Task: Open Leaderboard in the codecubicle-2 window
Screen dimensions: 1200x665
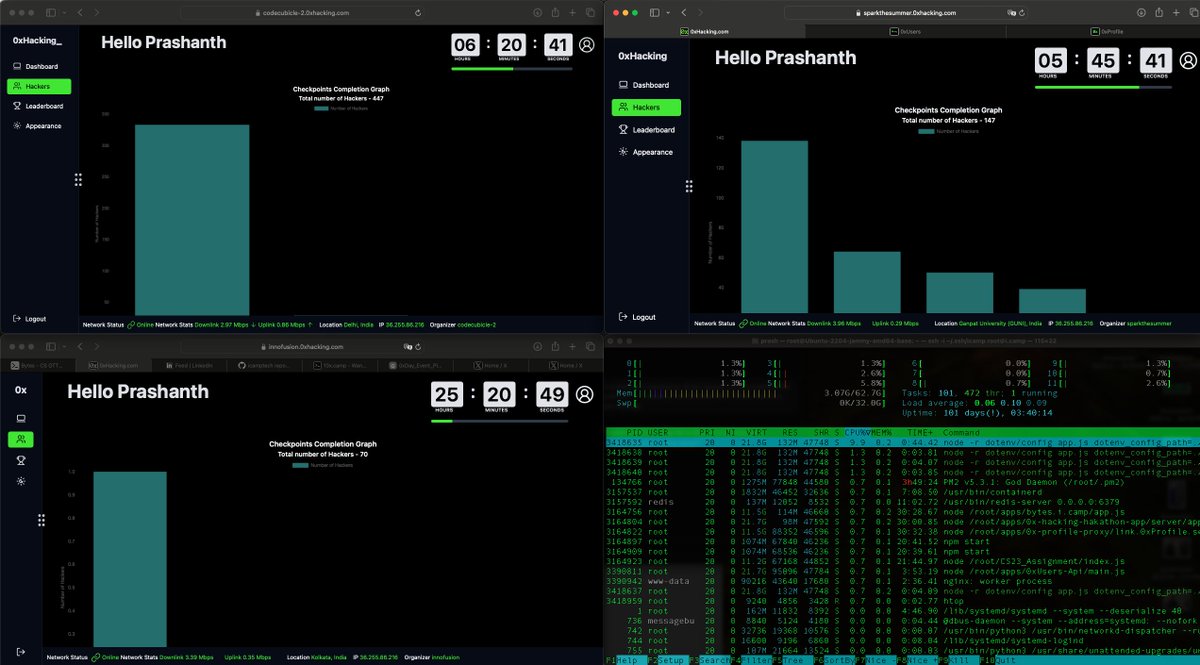Action: pos(39,106)
